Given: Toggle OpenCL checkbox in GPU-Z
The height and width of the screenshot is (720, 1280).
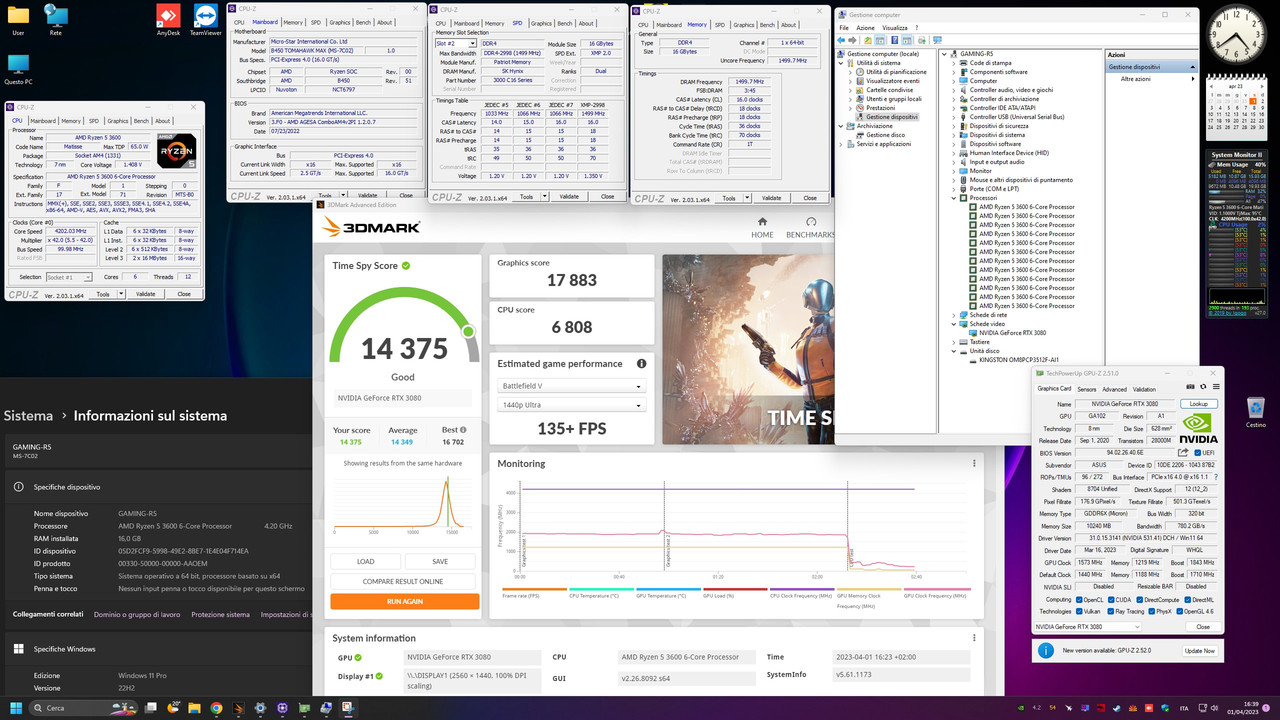Looking at the screenshot, I should (1079, 600).
